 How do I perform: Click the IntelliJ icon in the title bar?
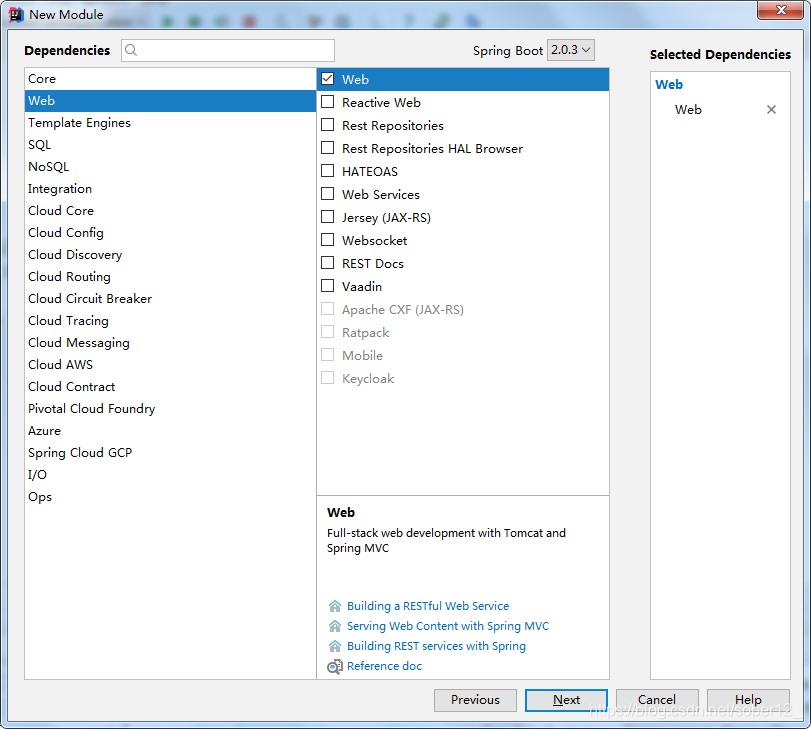pos(16,14)
